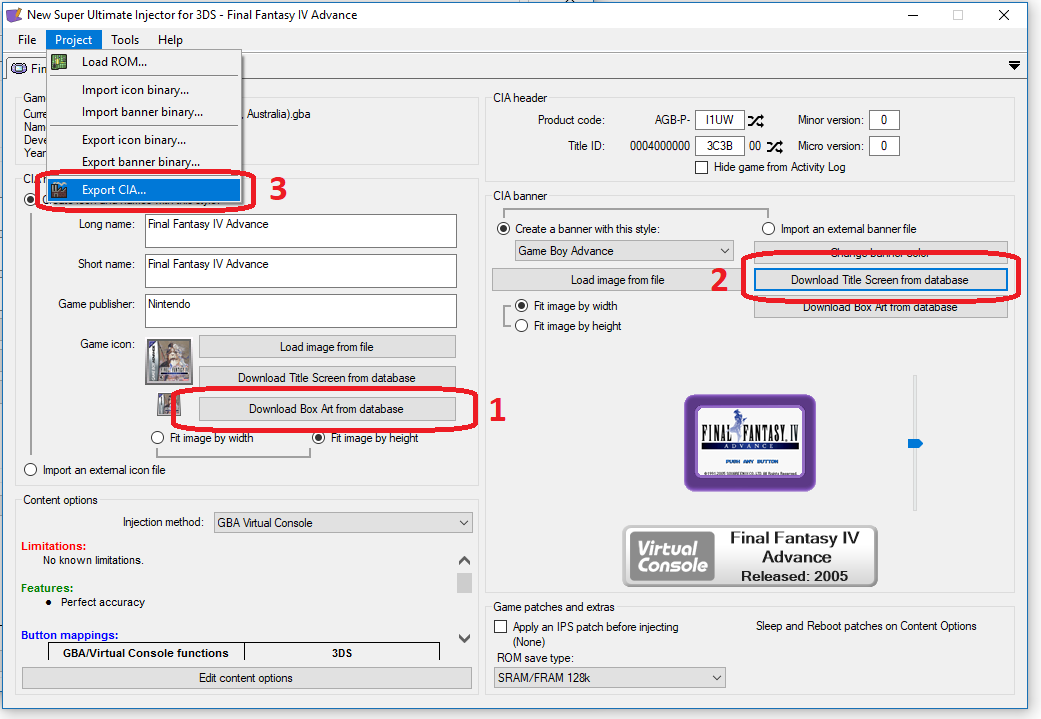The height and width of the screenshot is (719, 1041).
Task: Click the Title ID input field
Action: pyautogui.click(x=720, y=146)
